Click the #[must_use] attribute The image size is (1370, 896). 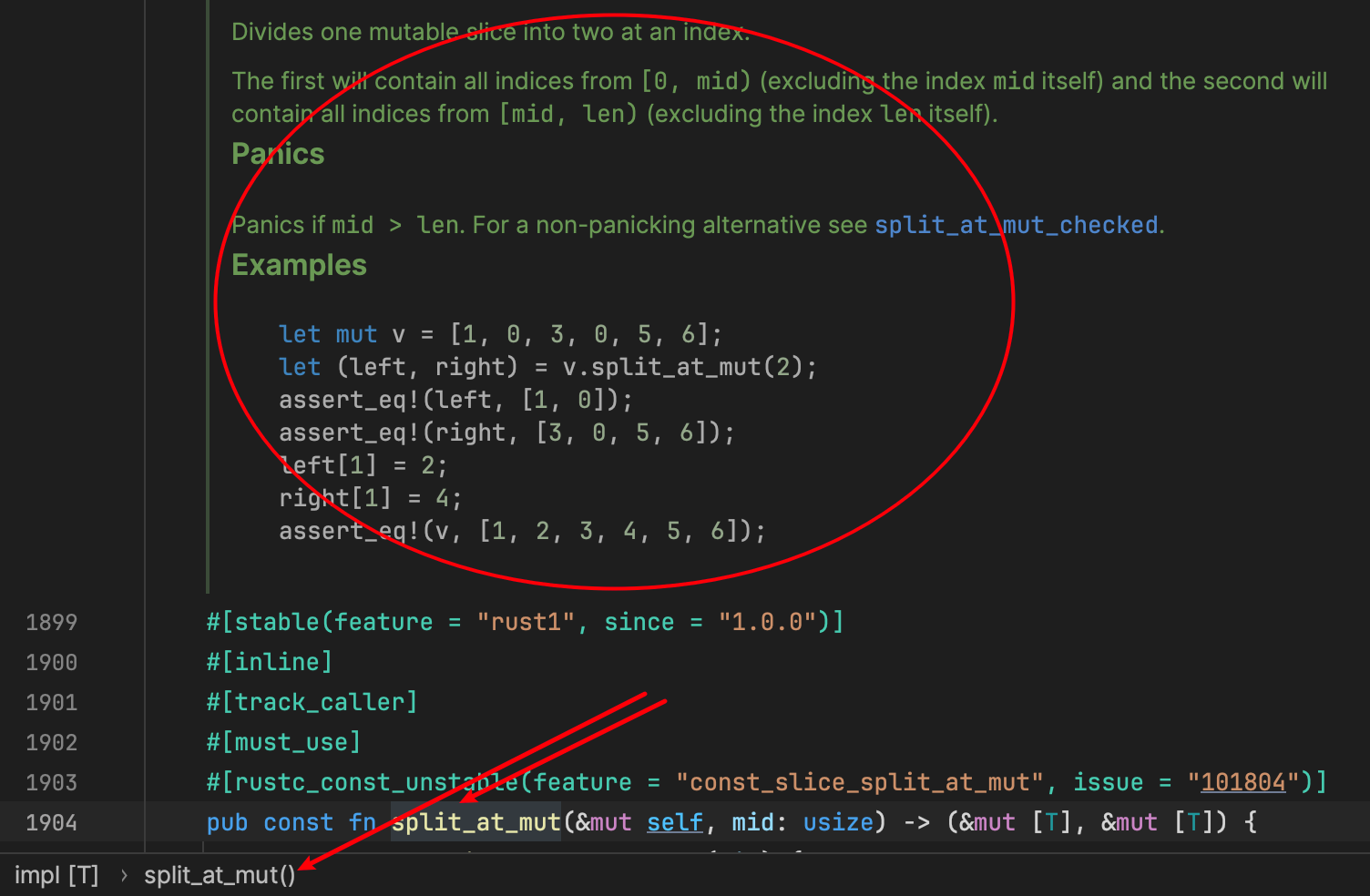(x=283, y=742)
